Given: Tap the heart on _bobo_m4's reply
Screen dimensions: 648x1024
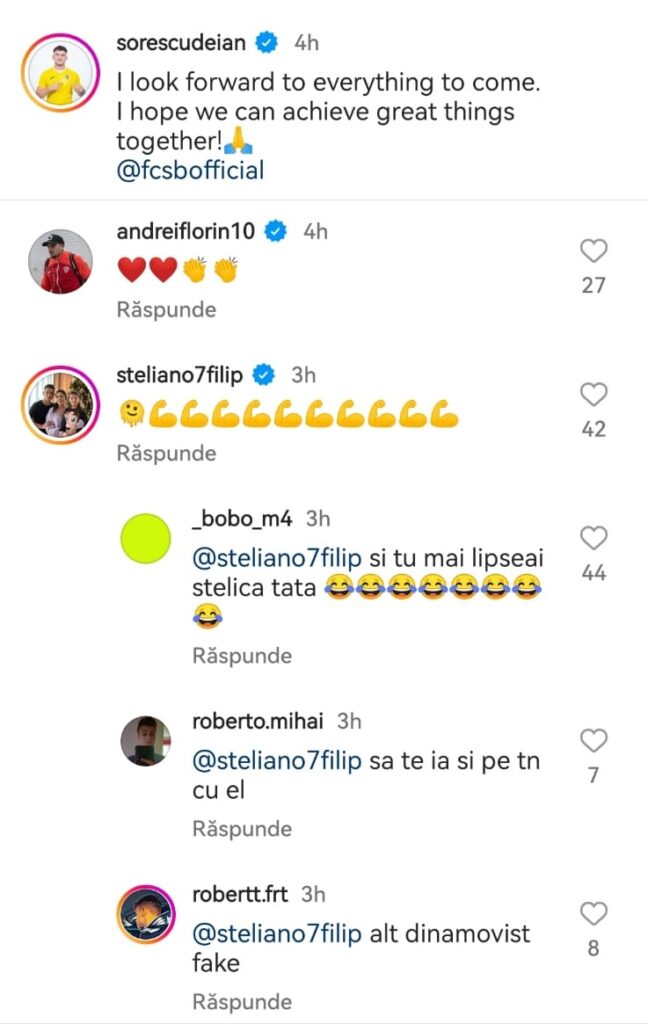Looking at the screenshot, I should (594, 539).
